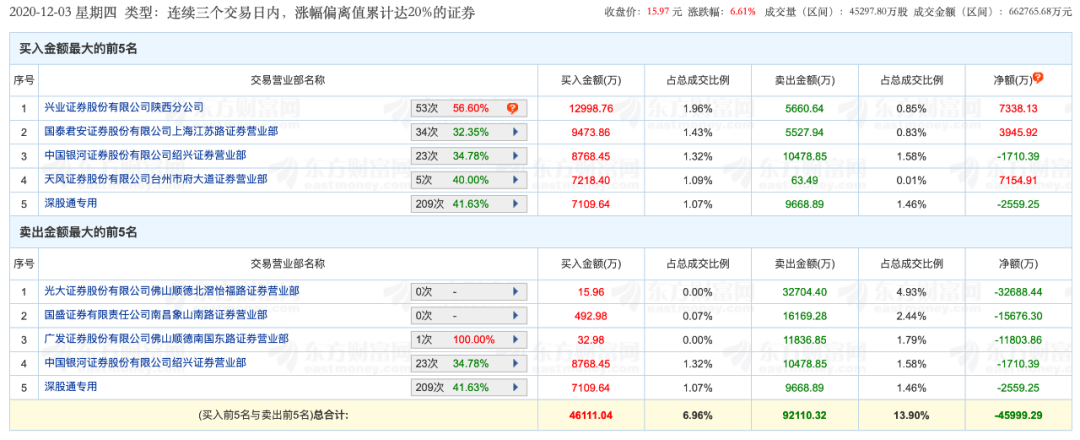The height and width of the screenshot is (440, 1080).
Task: Click 卖出金额(万) header in buyers table
Action: pos(805,80)
